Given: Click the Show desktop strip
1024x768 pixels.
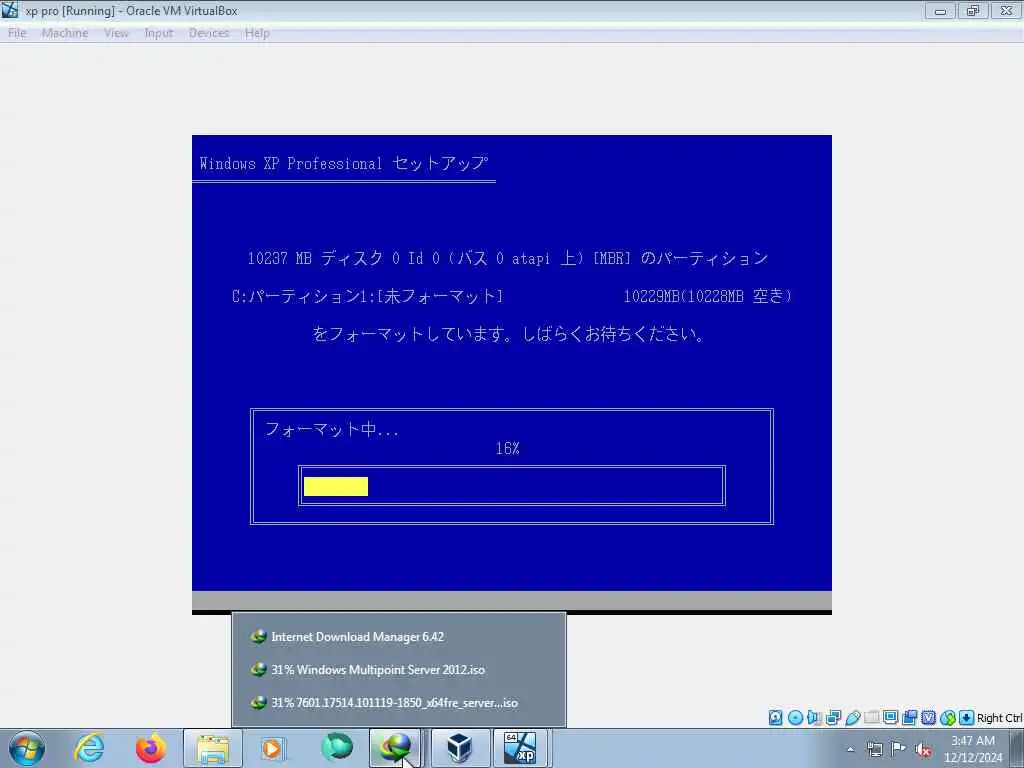Looking at the screenshot, I should 1017,749.
